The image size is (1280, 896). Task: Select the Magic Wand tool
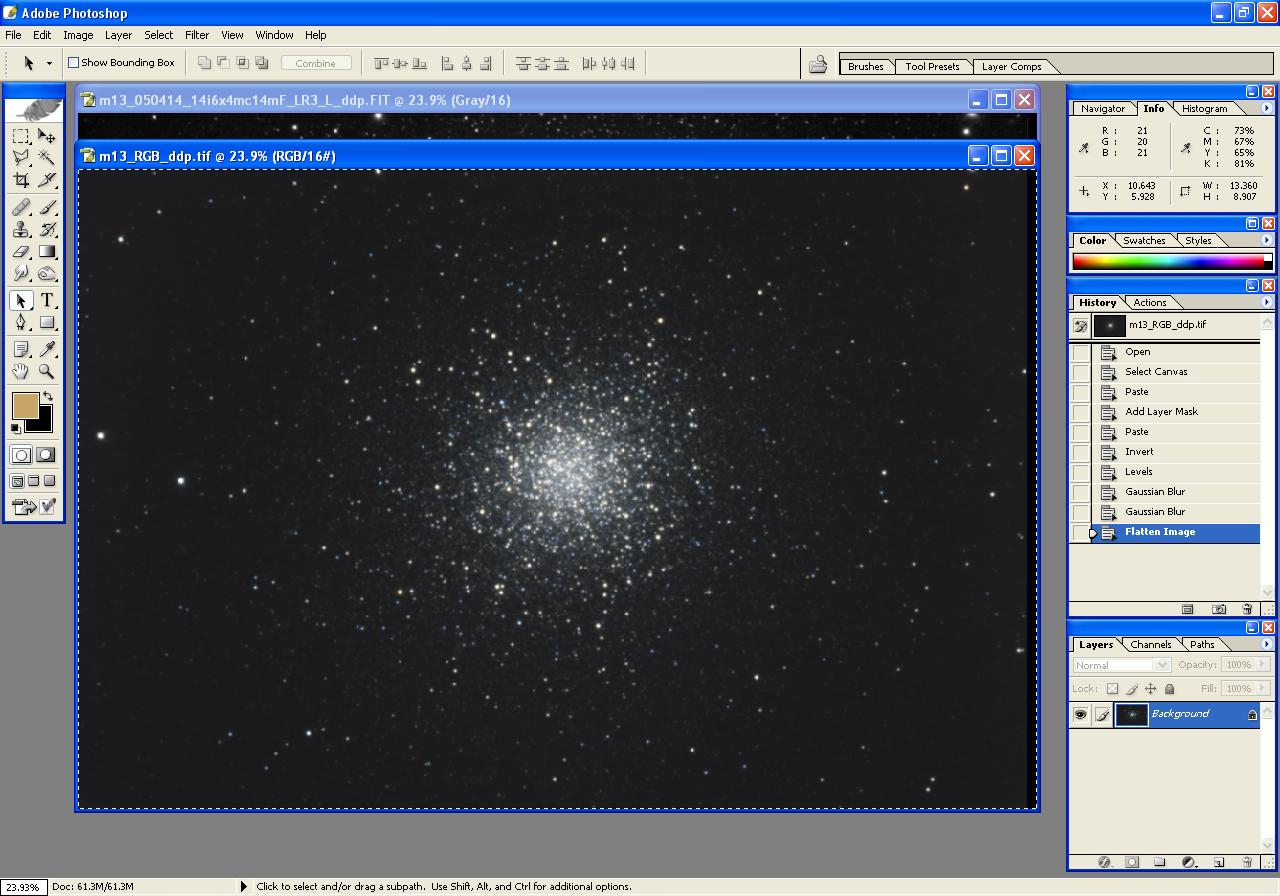pyautogui.click(x=47, y=158)
